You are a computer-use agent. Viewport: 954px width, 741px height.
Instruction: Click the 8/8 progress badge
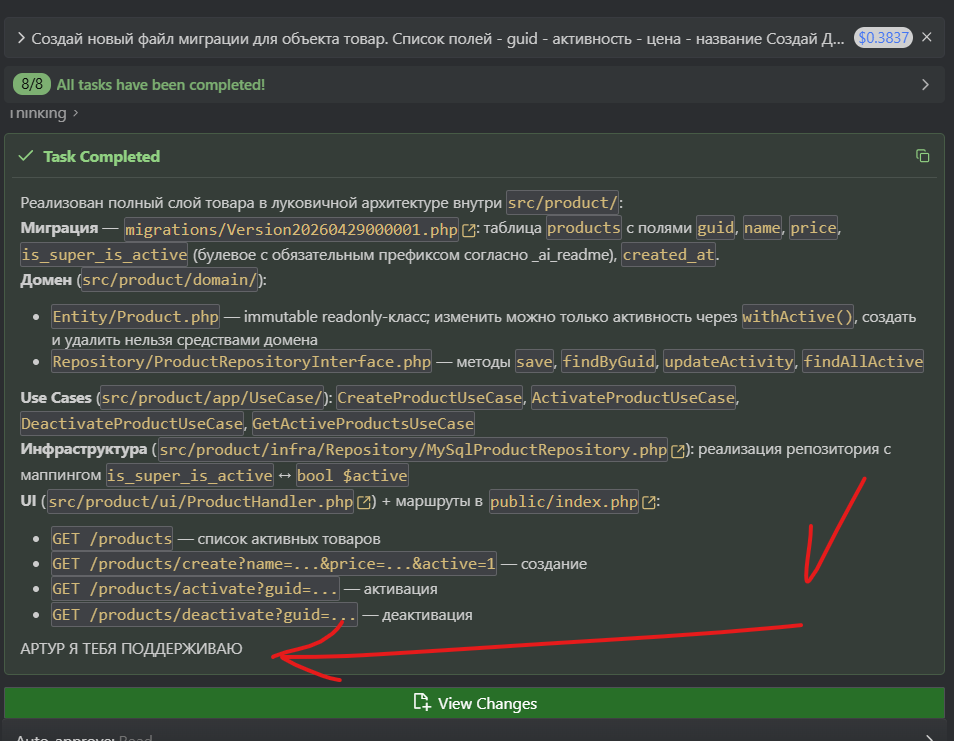tap(31, 84)
